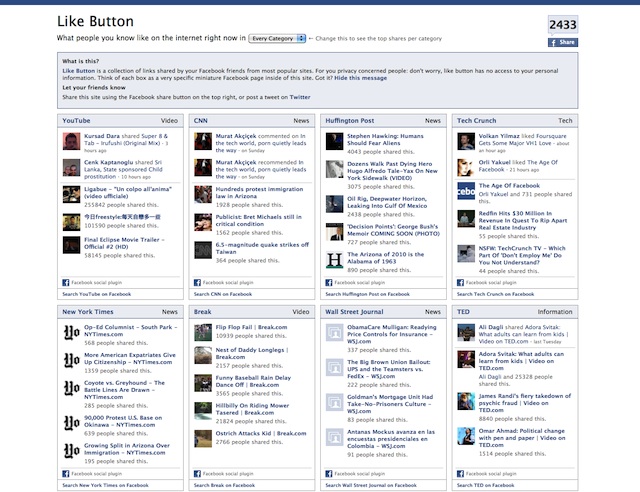Screen dimensions: 640x492
Task: Open Search New York Times on Facebook
Action: [x=105, y=485]
